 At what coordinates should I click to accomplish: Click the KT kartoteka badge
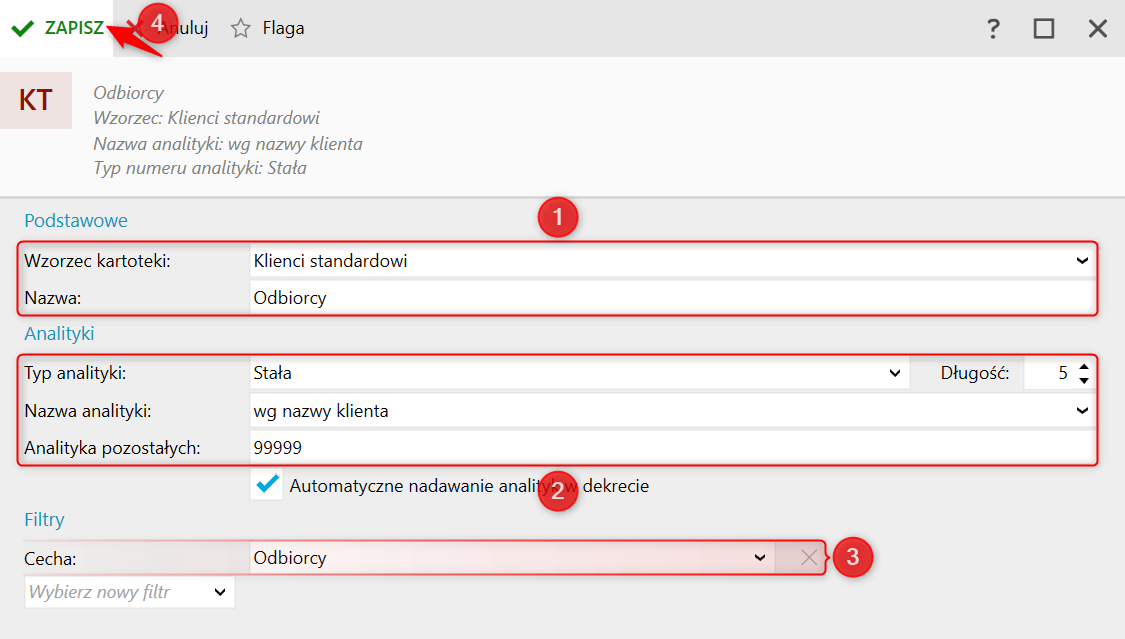point(36,100)
